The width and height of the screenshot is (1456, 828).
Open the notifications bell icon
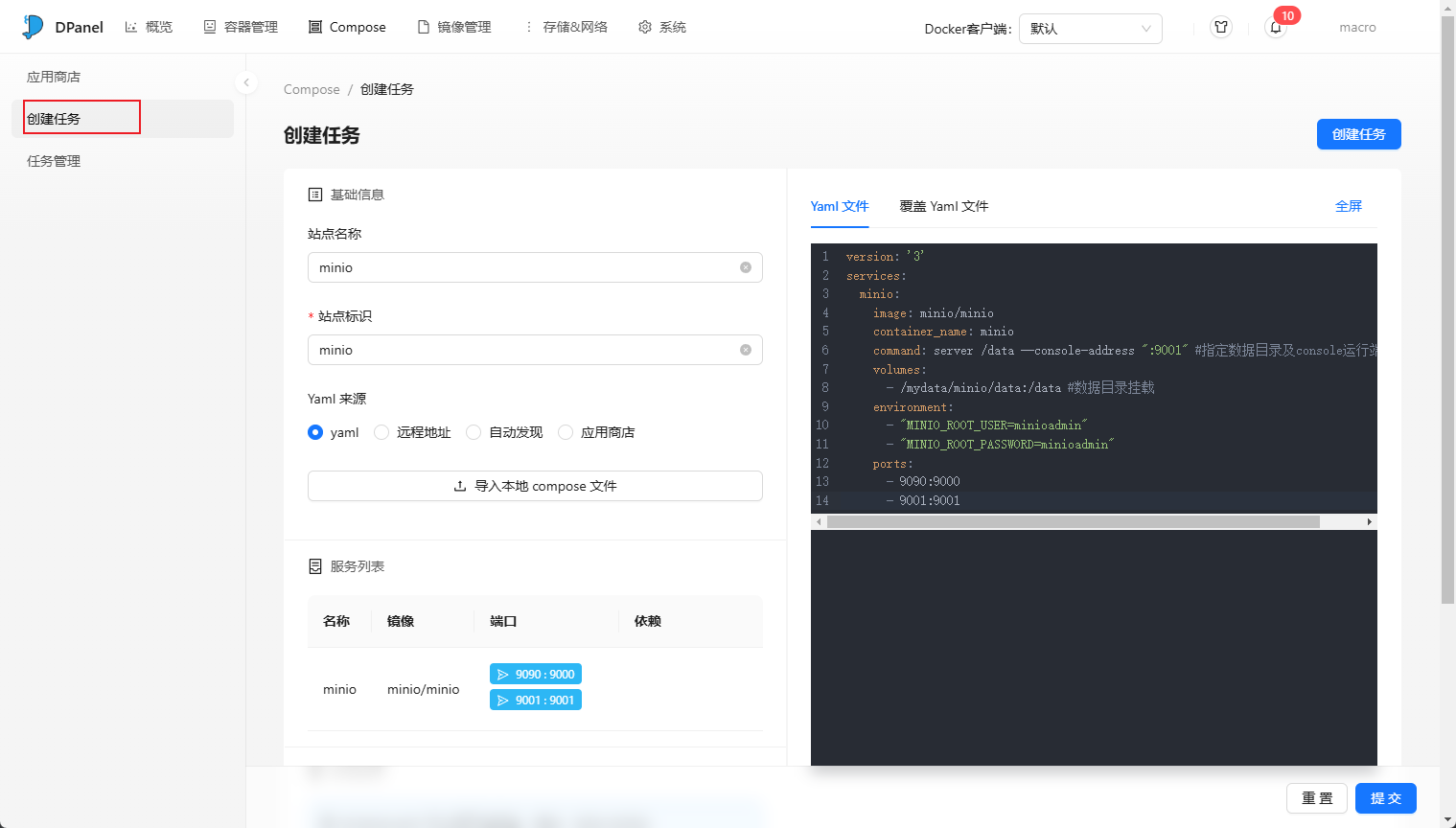(x=1276, y=28)
